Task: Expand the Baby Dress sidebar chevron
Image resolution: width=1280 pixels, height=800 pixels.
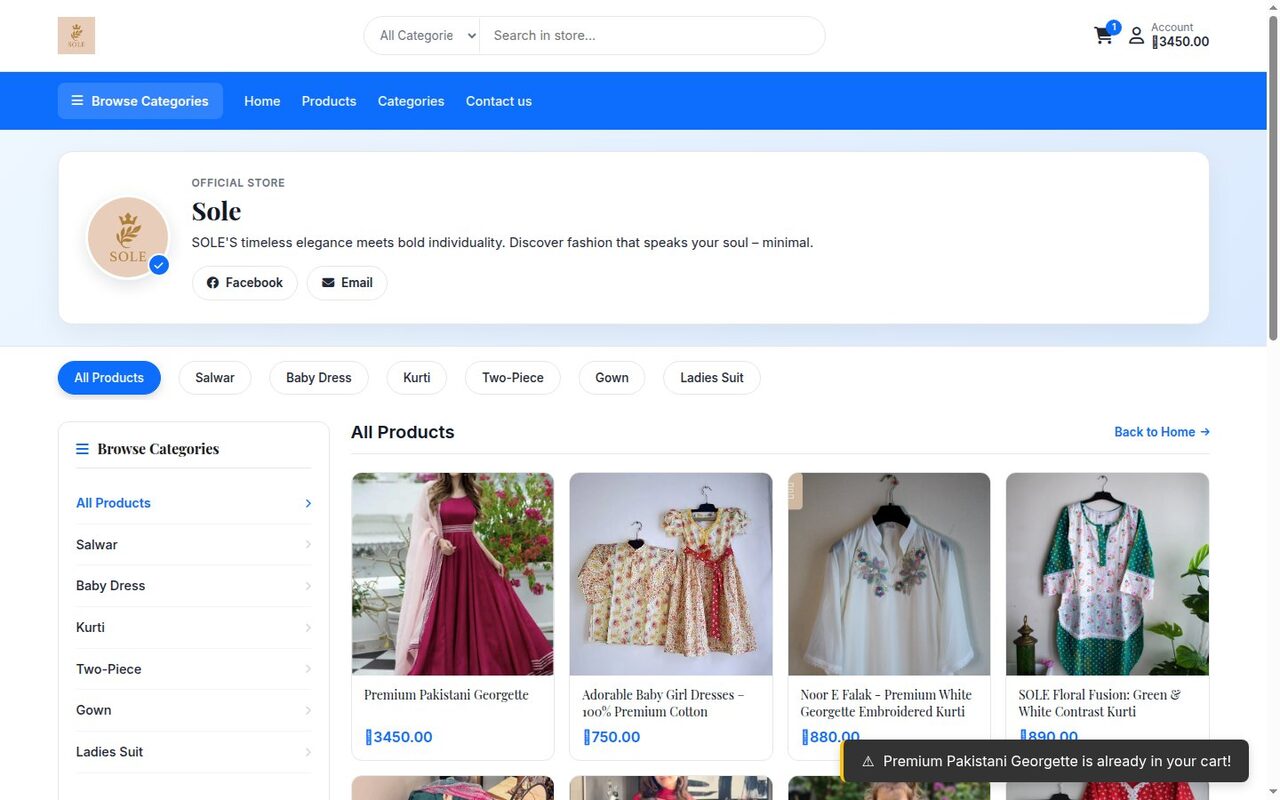Action: [x=308, y=586]
